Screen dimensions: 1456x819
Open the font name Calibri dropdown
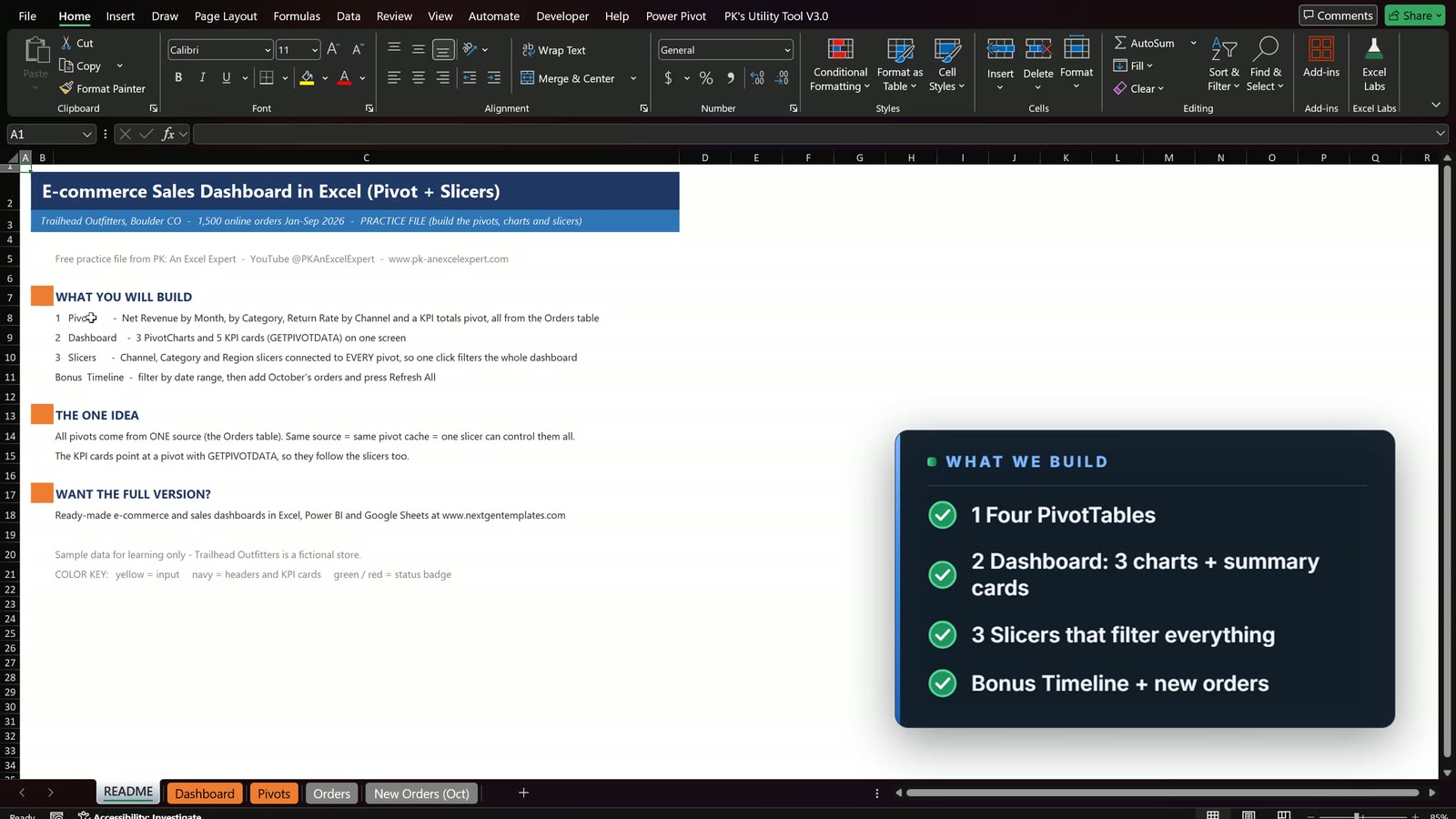tap(268, 50)
